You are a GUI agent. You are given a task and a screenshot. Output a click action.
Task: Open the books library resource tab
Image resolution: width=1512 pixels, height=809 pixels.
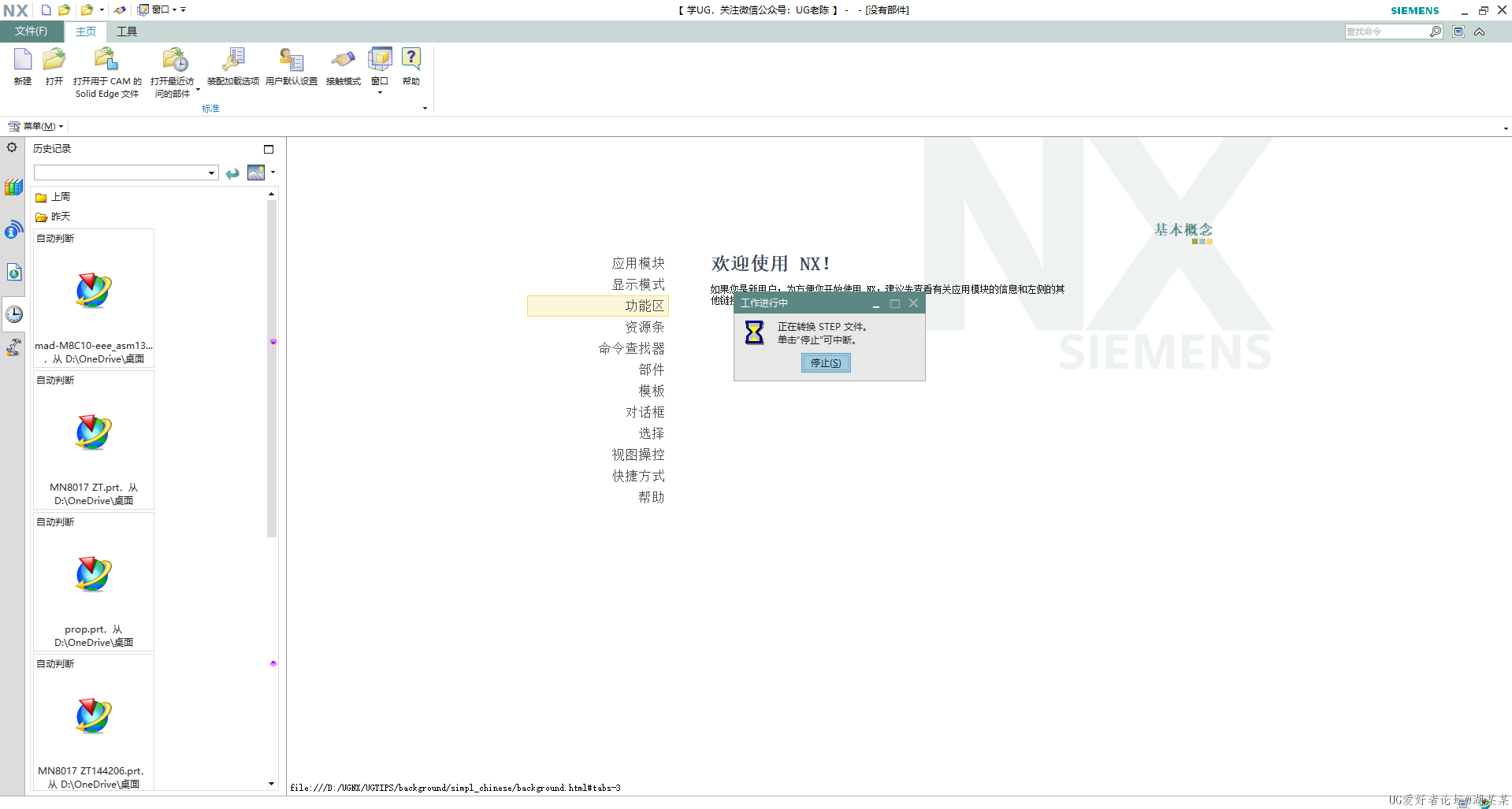(13, 187)
